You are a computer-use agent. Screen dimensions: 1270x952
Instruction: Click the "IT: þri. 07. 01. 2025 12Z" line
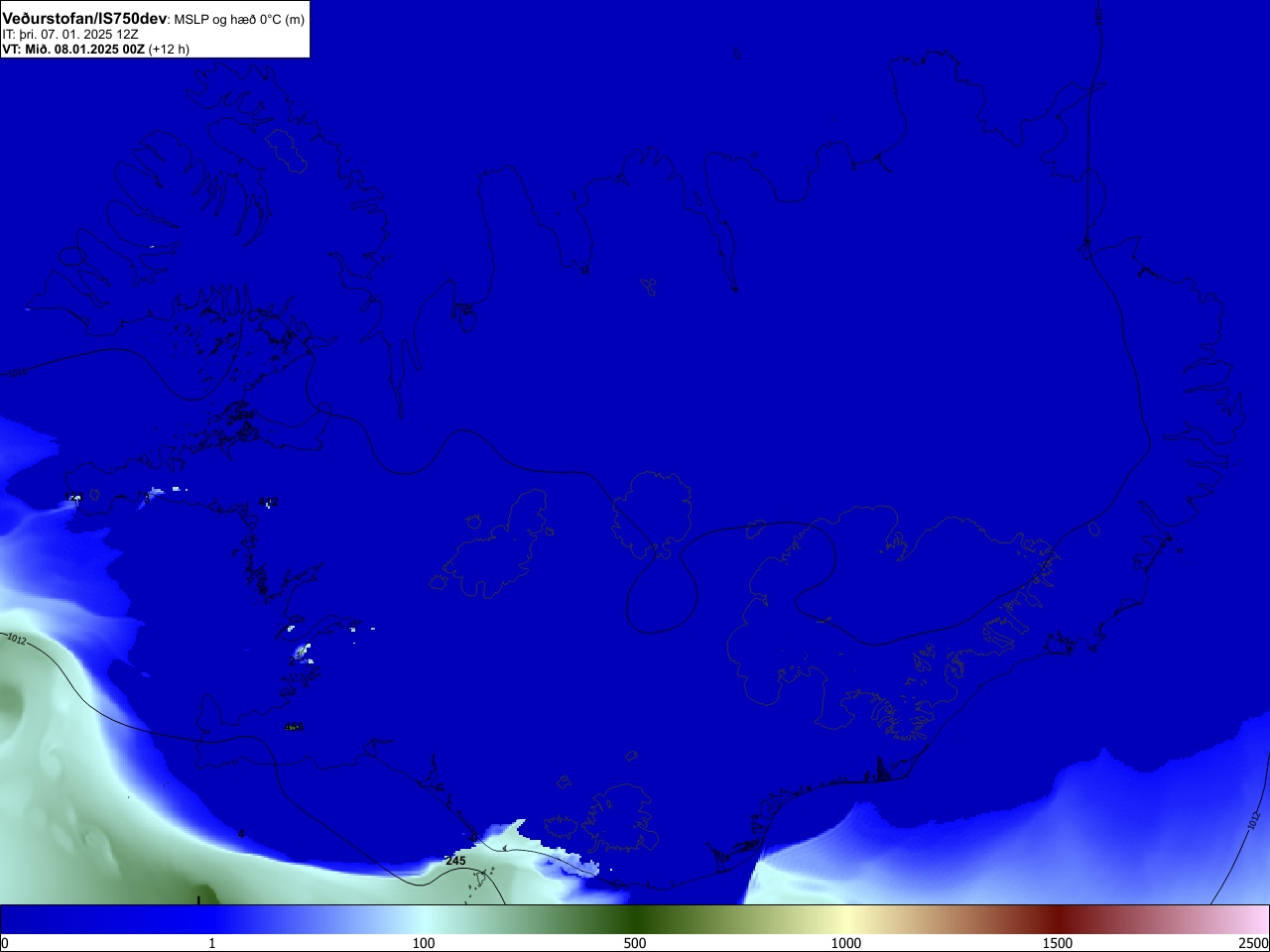(x=69, y=35)
